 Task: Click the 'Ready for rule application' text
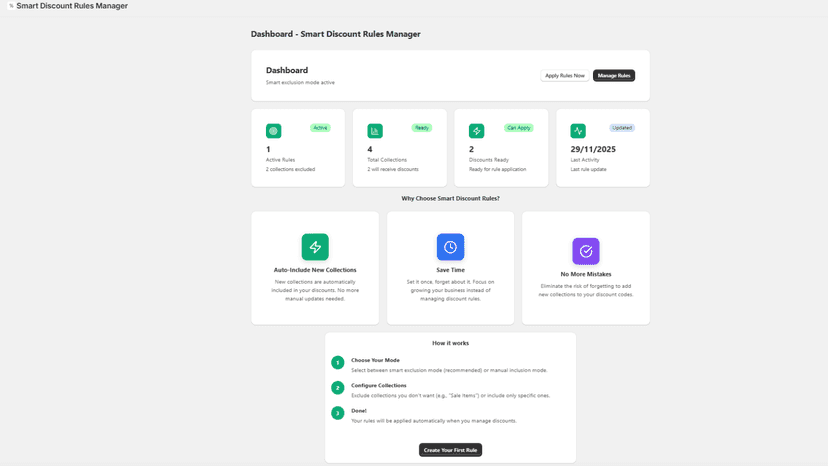[497, 170]
